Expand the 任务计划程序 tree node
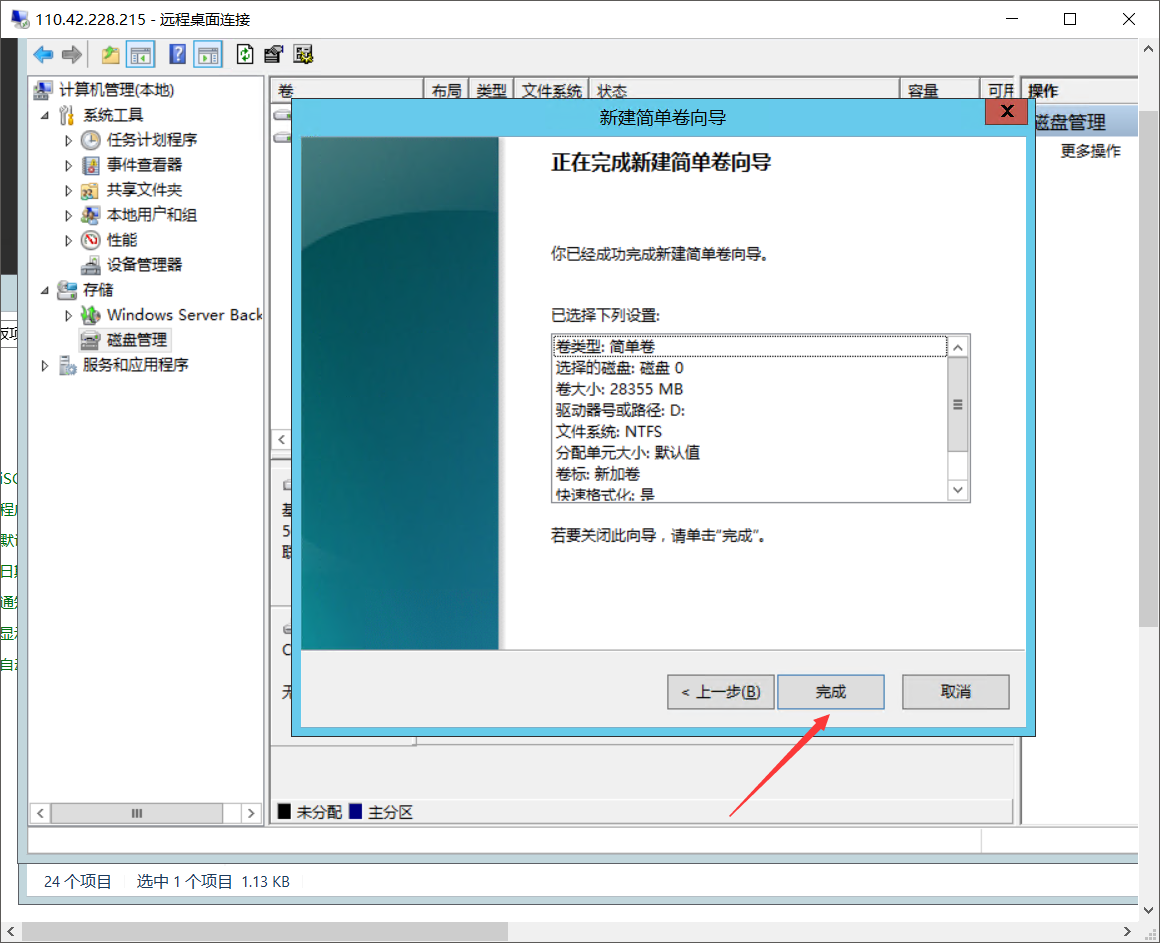1160x943 pixels. tap(69, 140)
